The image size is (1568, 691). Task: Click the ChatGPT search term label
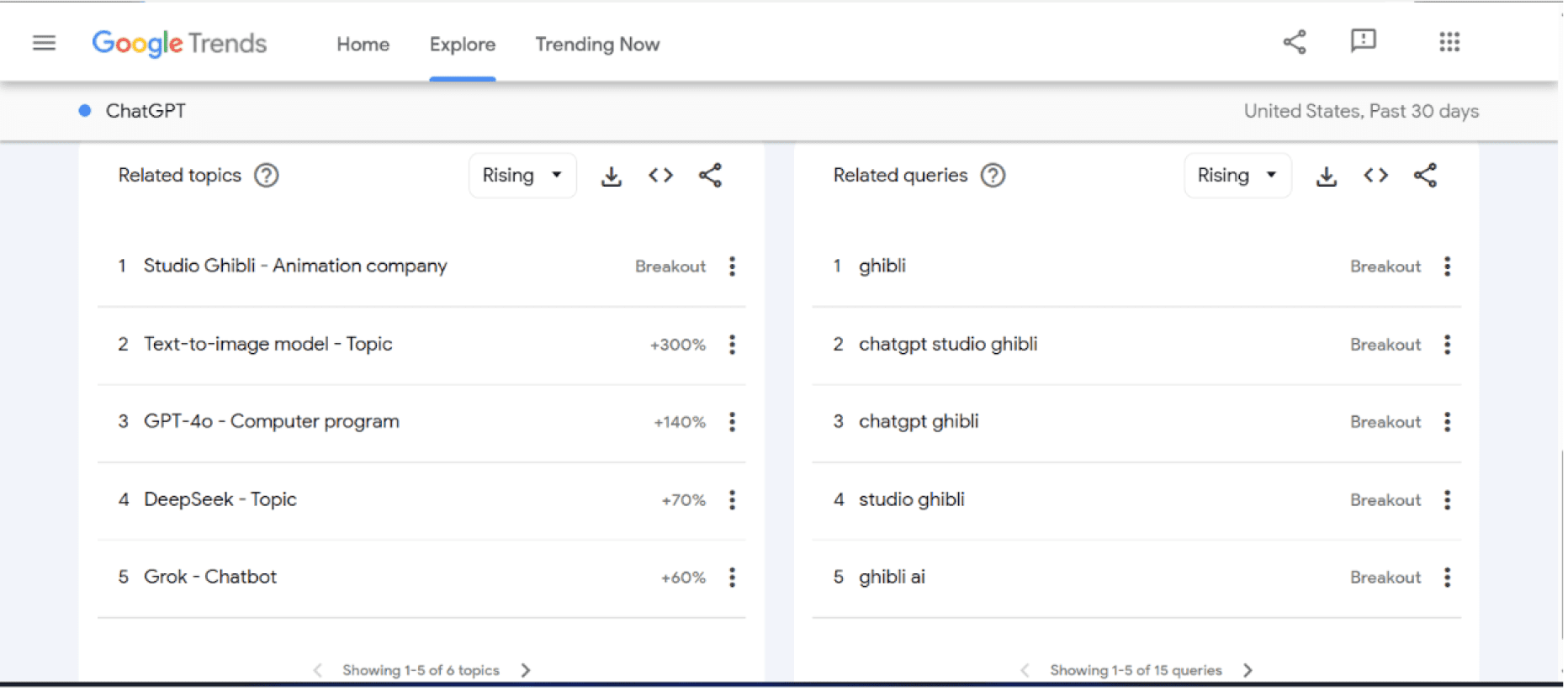pos(146,111)
